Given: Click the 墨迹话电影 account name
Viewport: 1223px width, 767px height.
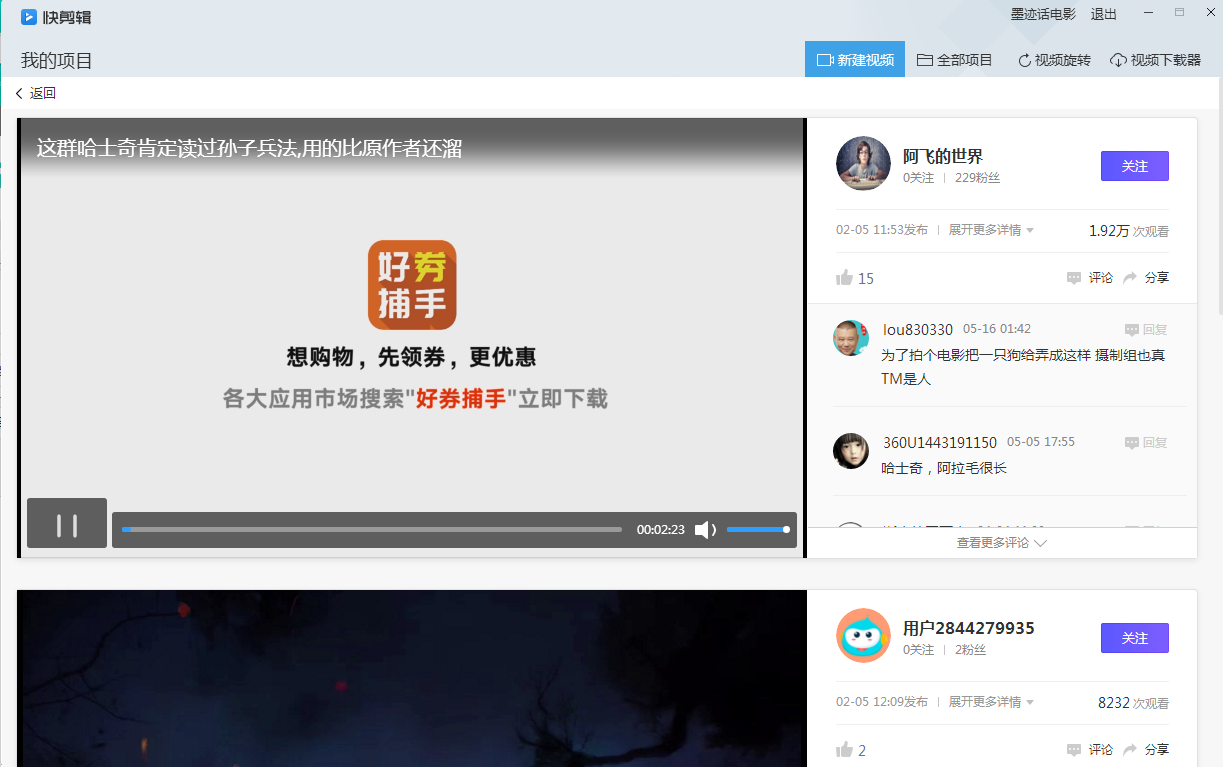Looking at the screenshot, I should click(1043, 14).
